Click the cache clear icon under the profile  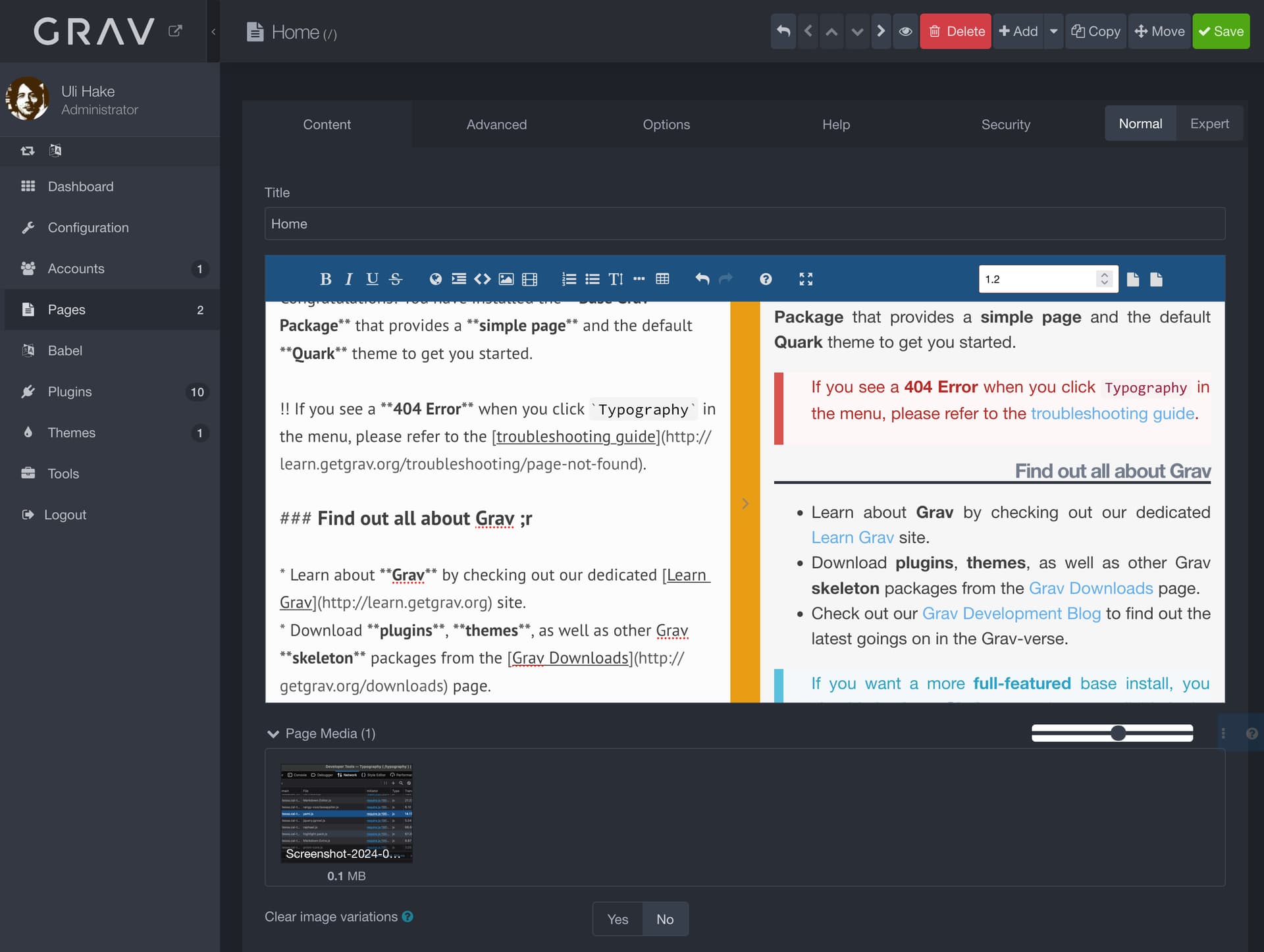pos(28,151)
